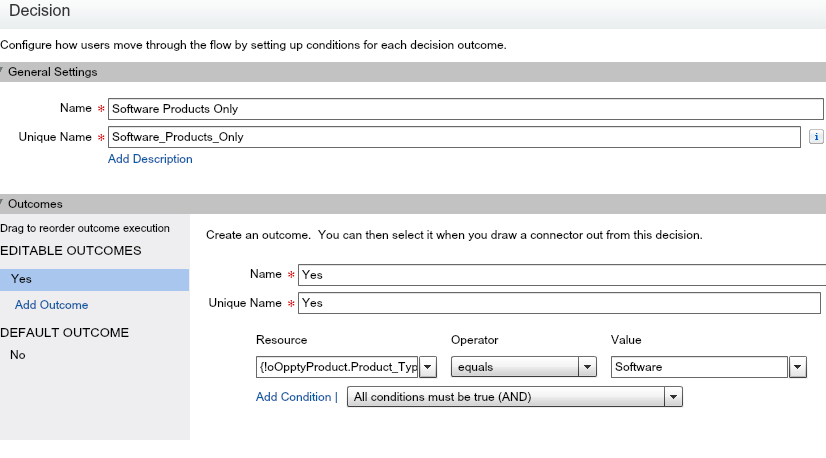Click the info icon beside Unique Name

pos(816,137)
